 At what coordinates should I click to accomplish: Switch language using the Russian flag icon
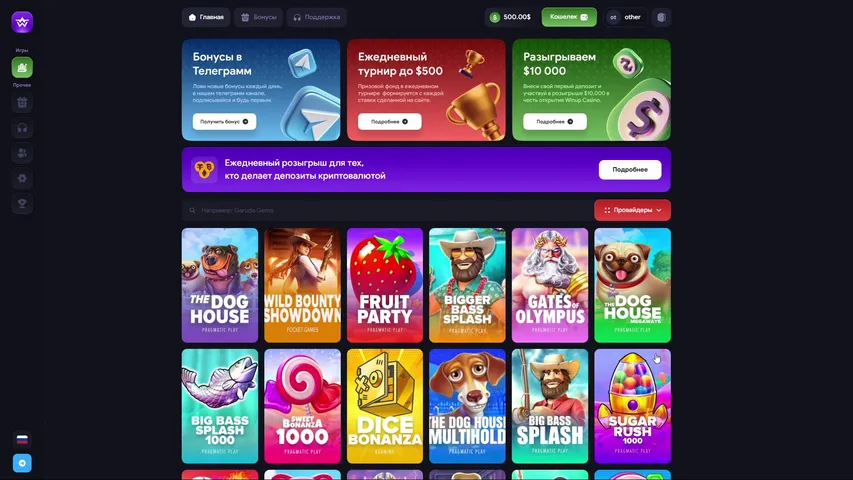point(22,439)
